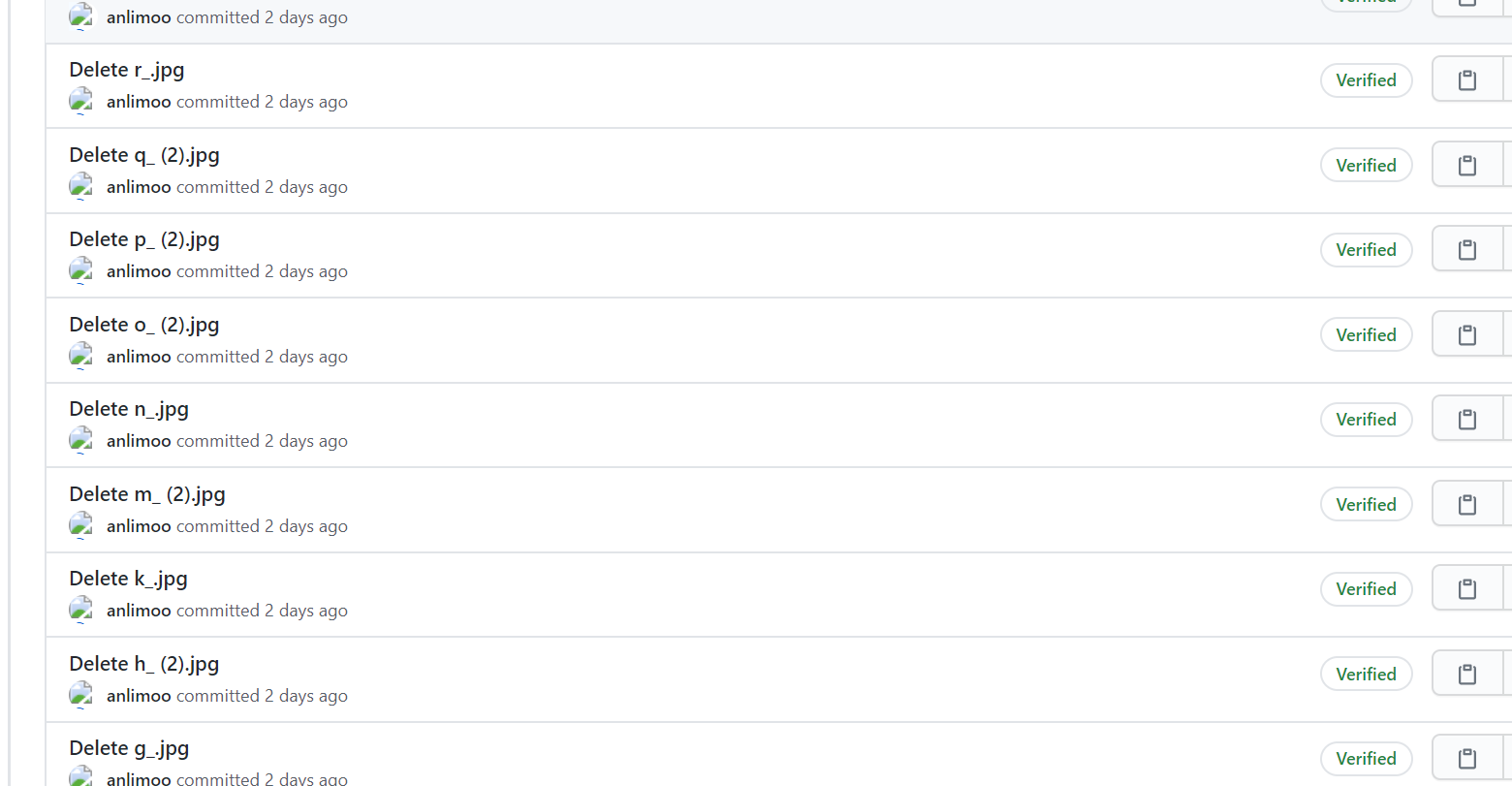Copy SHA for Delete m_ (2).jpg commit
The width and height of the screenshot is (1512, 786).
(x=1467, y=505)
